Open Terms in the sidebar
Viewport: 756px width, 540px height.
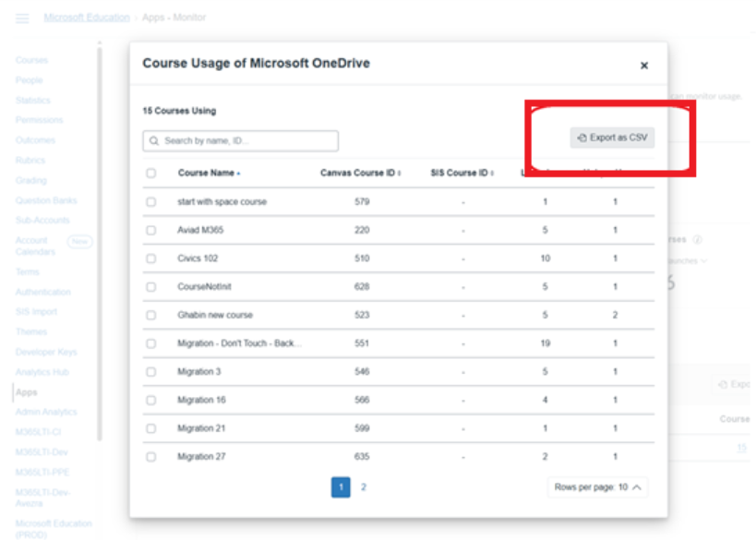(27, 272)
